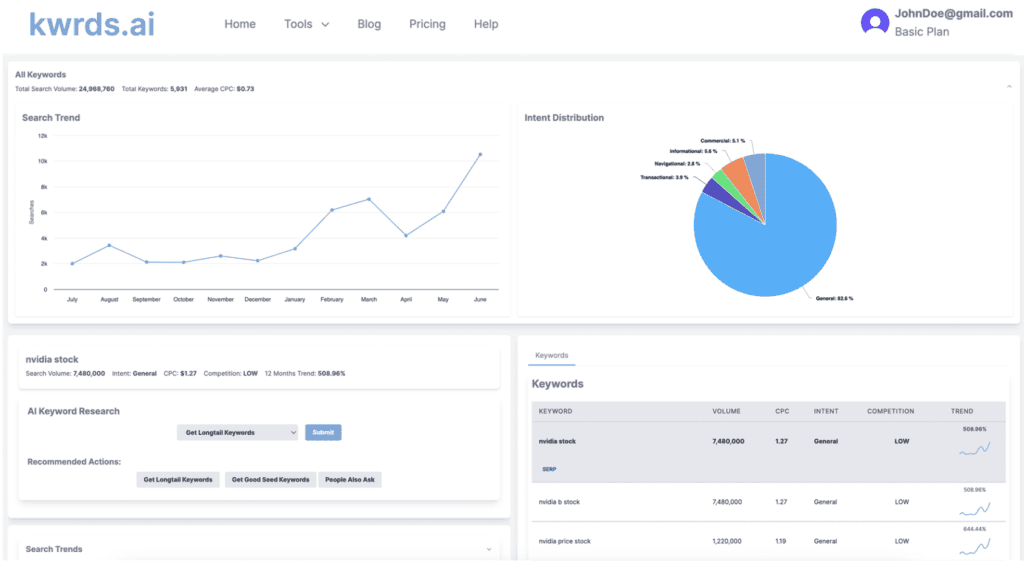Click the People Also Ask button

coord(350,480)
